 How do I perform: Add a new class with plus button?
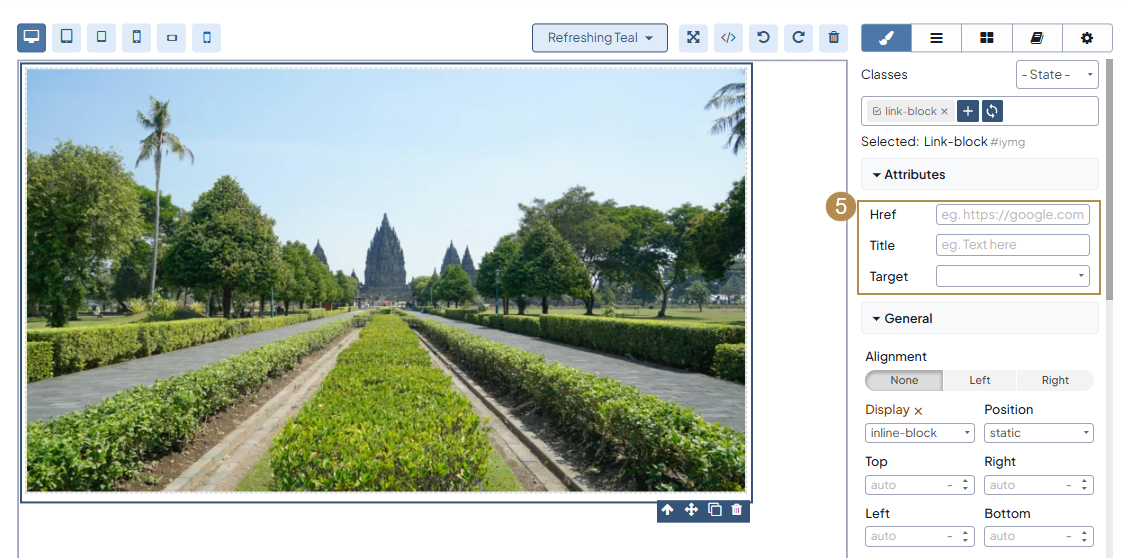click(x=967, y=111)
